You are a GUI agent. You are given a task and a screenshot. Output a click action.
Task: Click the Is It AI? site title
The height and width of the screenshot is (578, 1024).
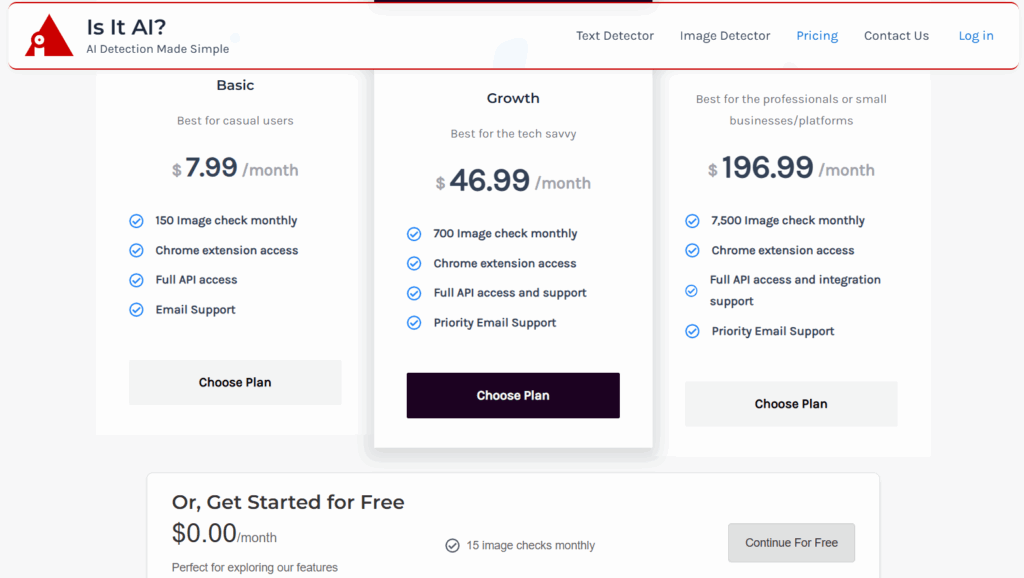(x=126, y=27)
